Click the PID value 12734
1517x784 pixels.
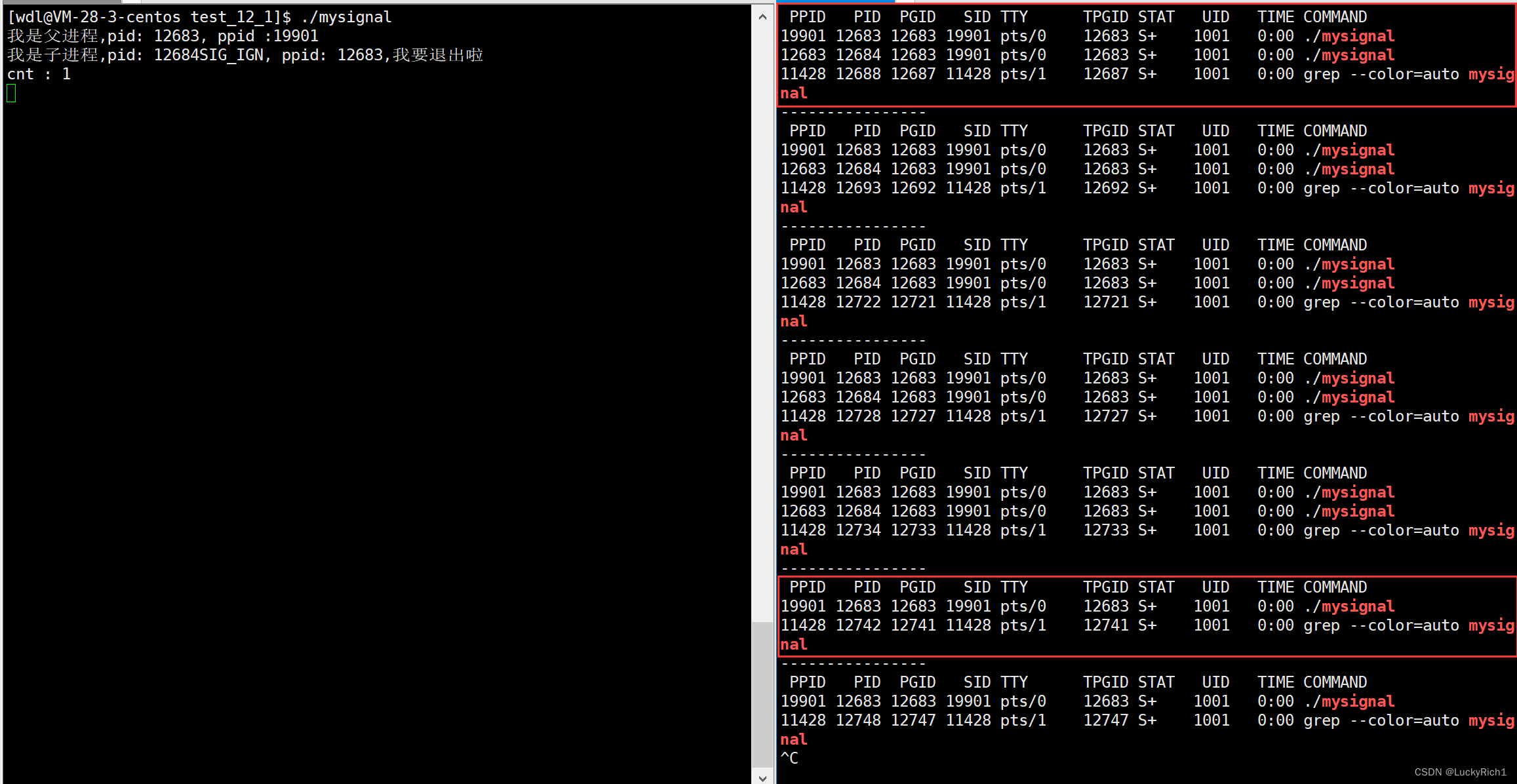[x=858, y=530]
